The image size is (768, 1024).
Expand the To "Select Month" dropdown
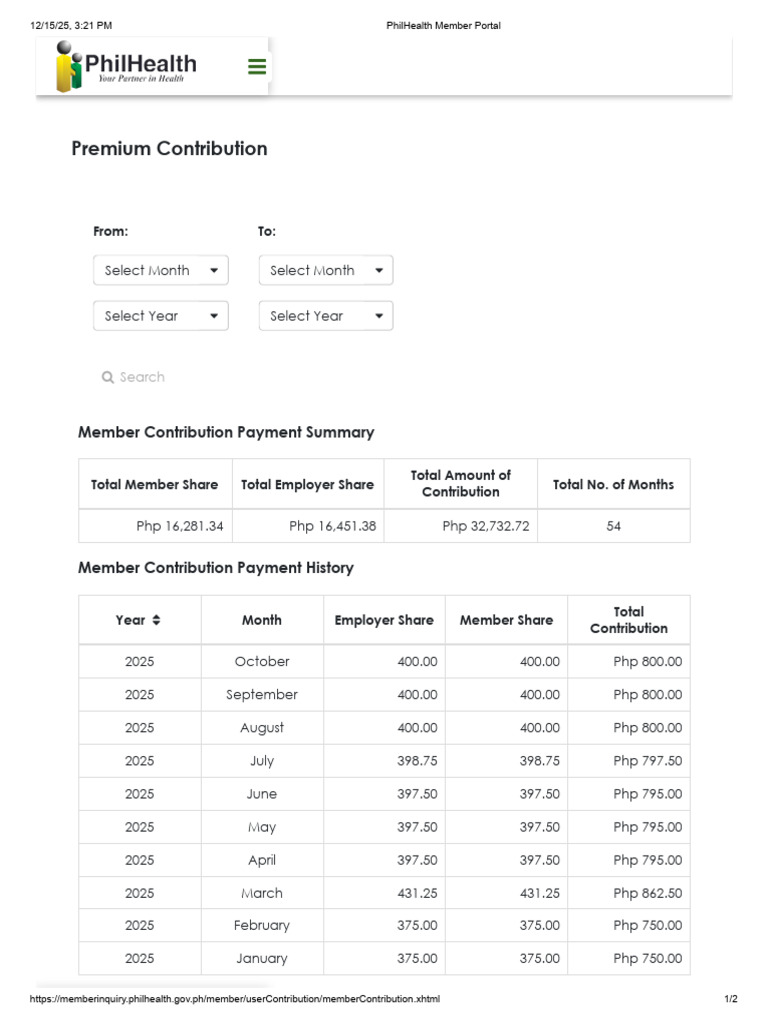tap(326, 270)
